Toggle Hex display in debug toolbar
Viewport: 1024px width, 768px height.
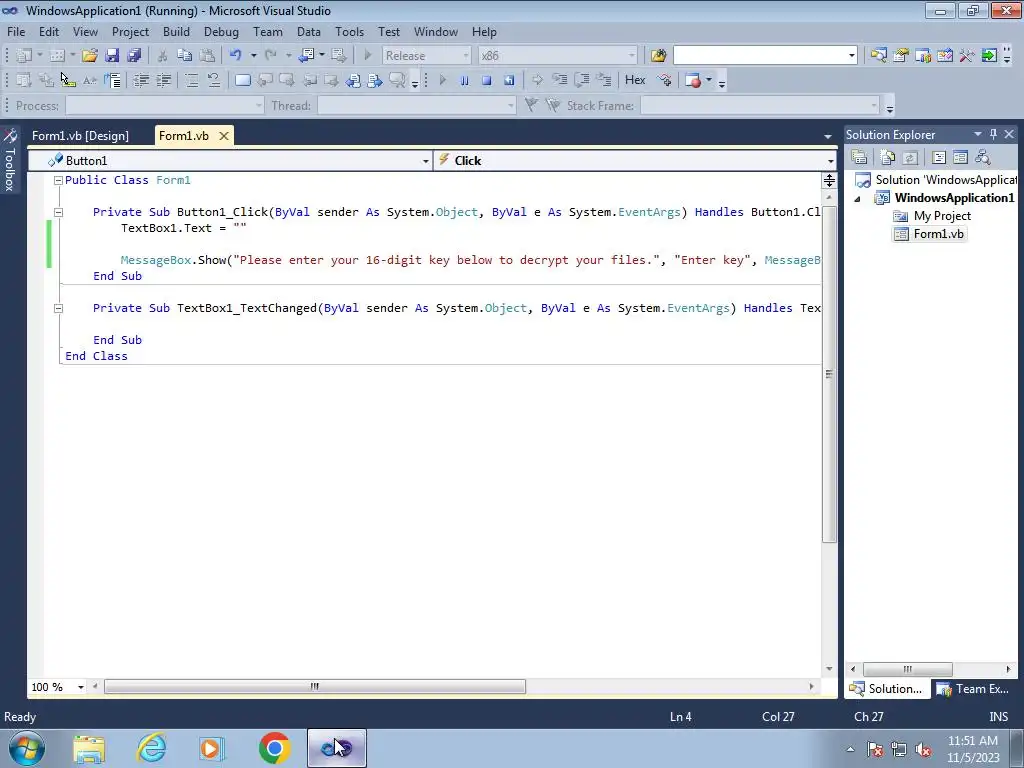coord(635,80)
